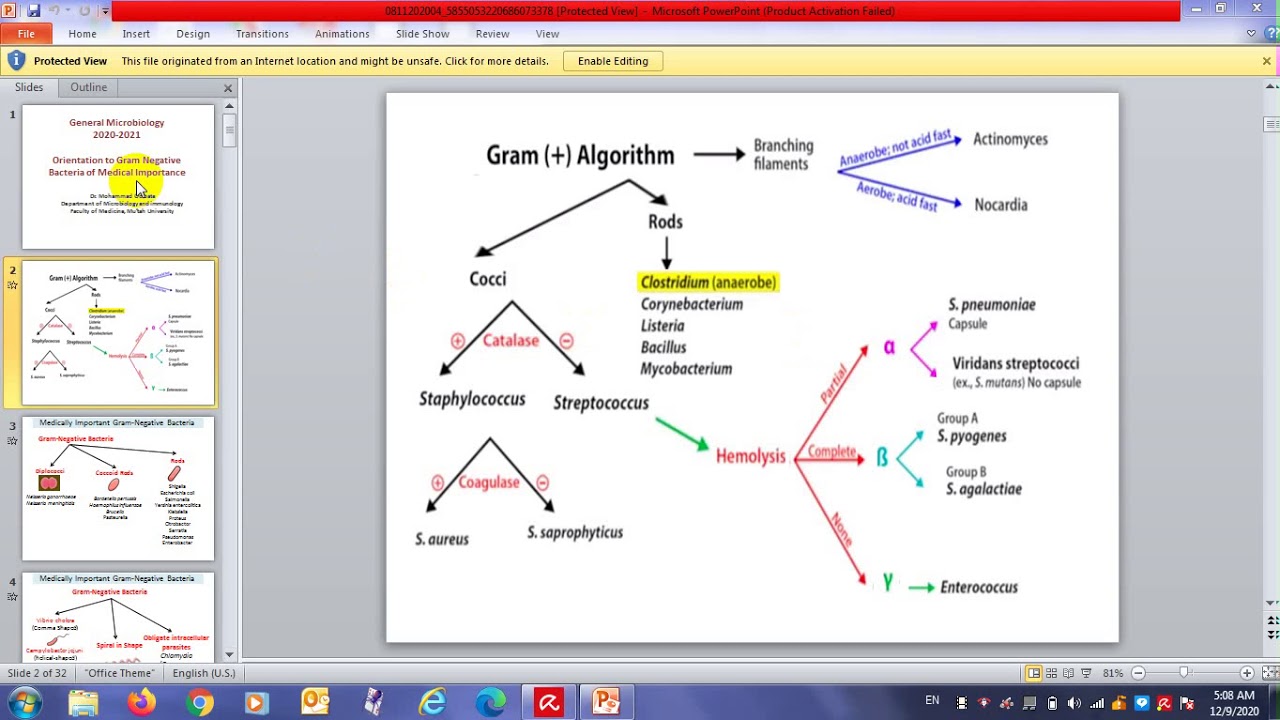The image size is (1280, 720).
Task: Switch to Slide Sorter view icon
Action: 1052,673
